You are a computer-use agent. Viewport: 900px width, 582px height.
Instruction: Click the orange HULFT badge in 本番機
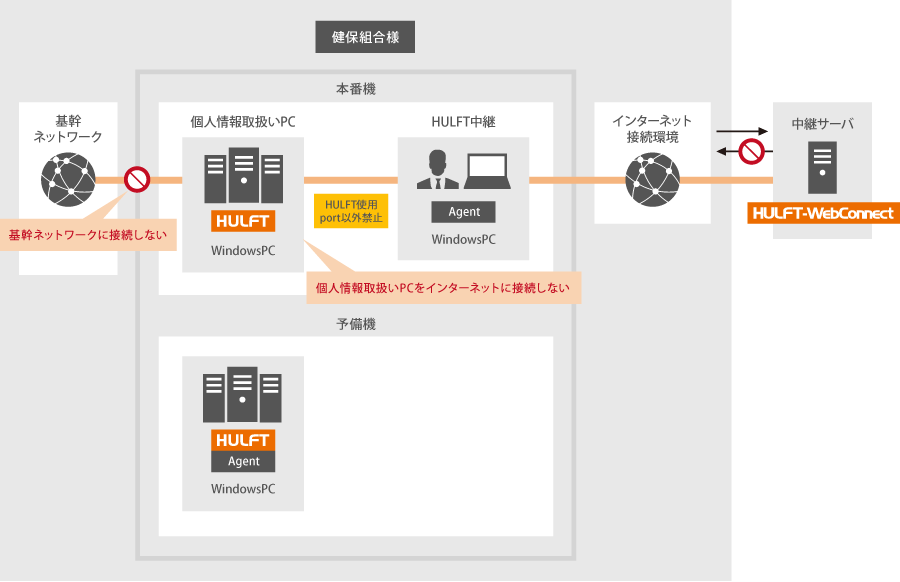(x=243, y=221)
